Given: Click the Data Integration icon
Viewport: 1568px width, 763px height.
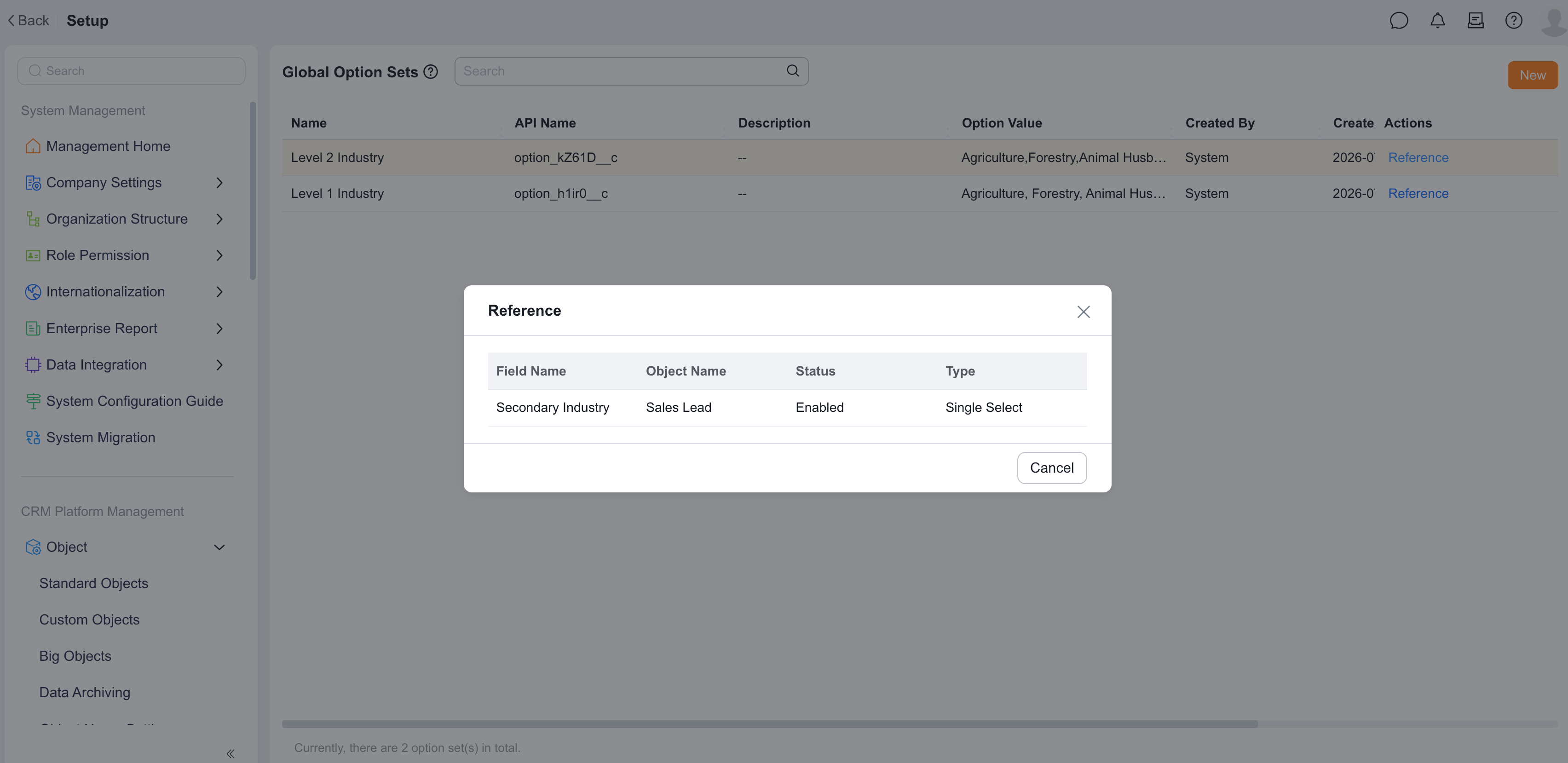Looking at the screenshot, I should 33,365.
